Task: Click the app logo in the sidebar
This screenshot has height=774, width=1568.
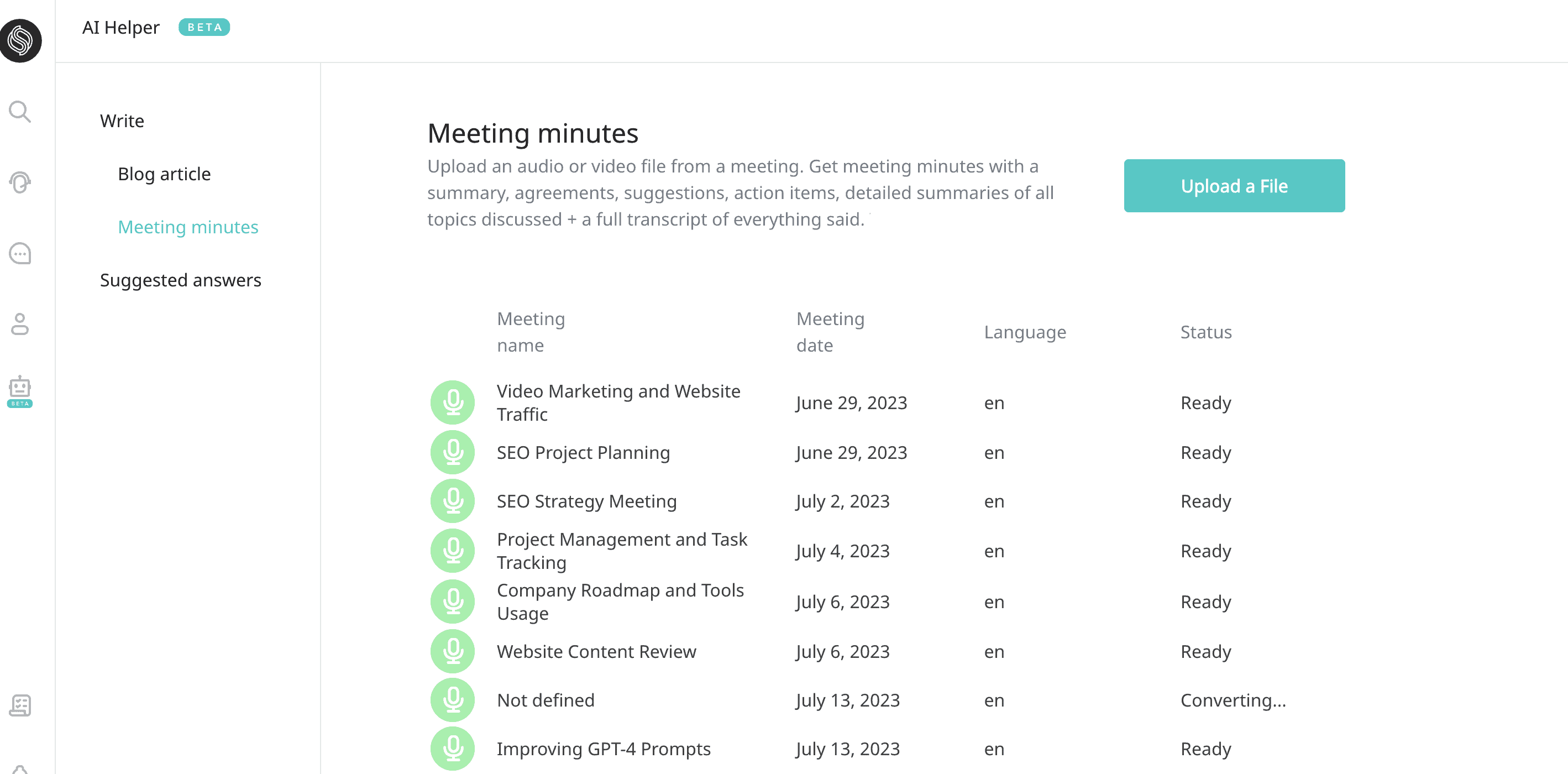Action: [20, 41]
